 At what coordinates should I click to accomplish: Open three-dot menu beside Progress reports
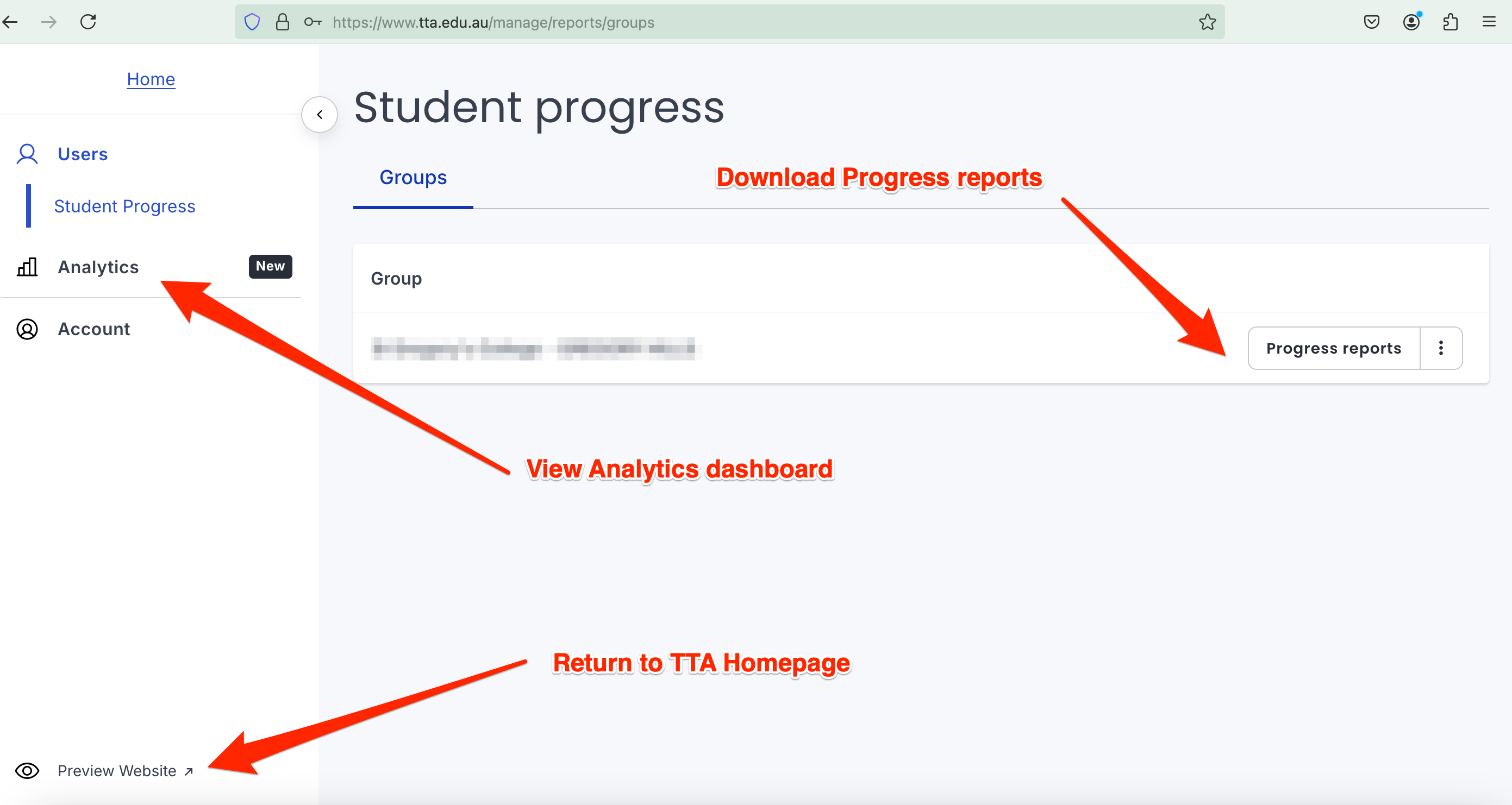tap(1440, 348)
